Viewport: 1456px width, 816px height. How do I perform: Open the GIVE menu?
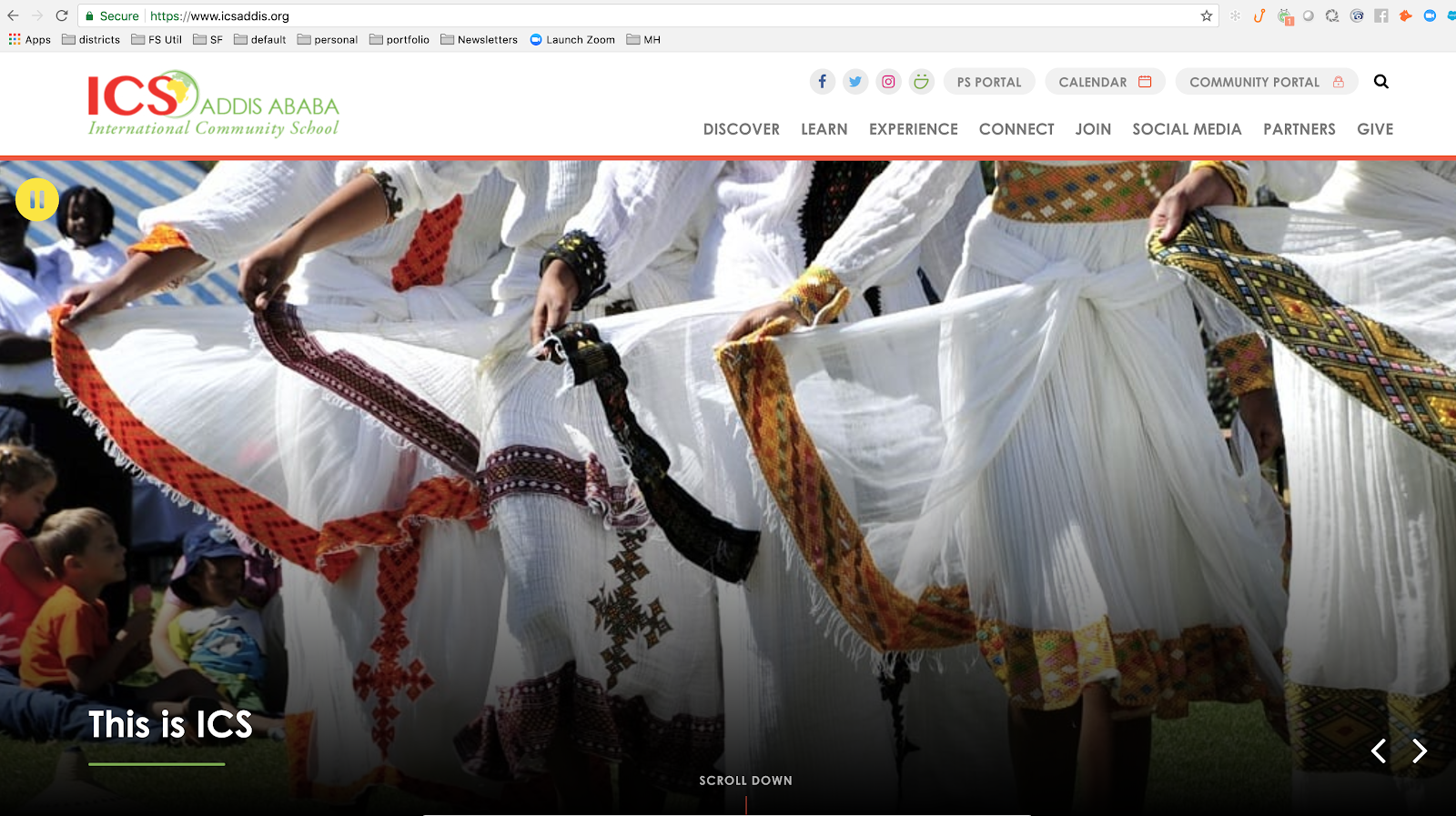(x=1375, y=129)
